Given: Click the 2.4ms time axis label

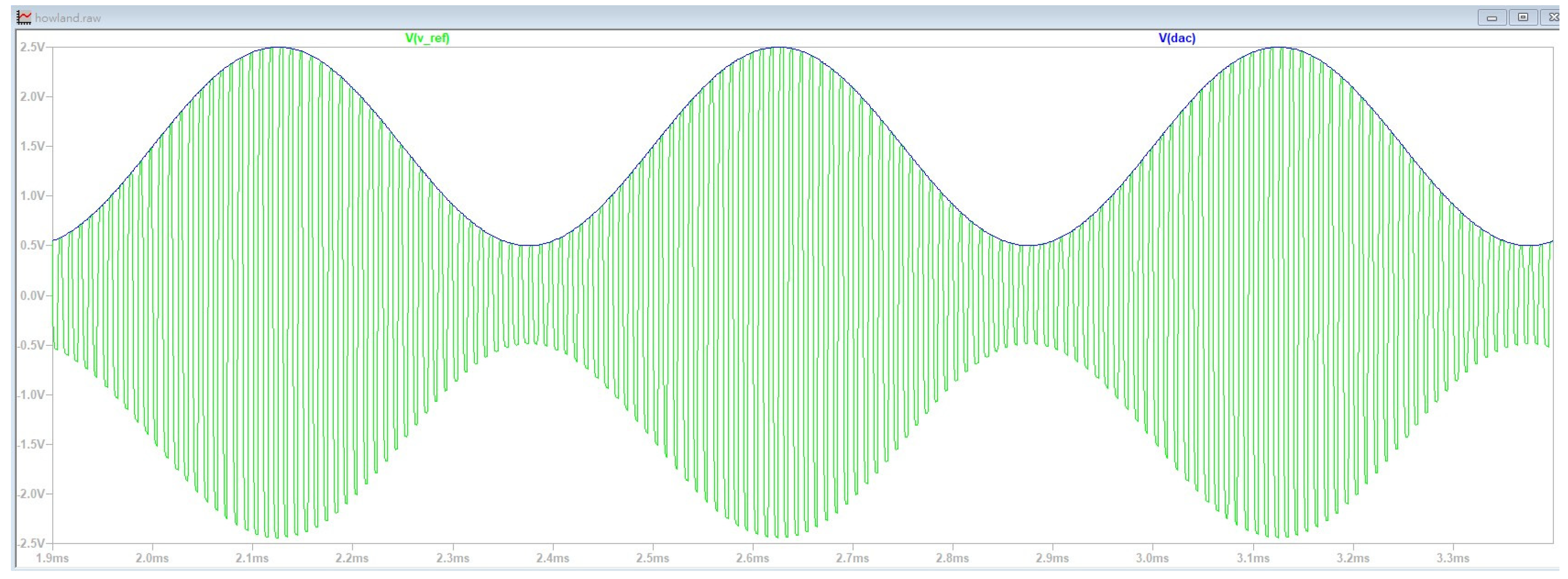Looking at the screenshot, I should pyautogui.click(x=552, y=558).
